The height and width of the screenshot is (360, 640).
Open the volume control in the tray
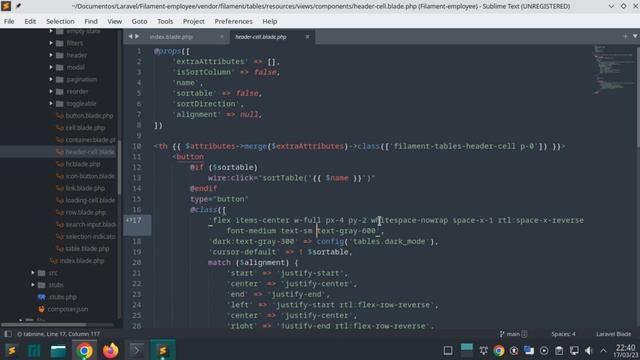[589, 350]
